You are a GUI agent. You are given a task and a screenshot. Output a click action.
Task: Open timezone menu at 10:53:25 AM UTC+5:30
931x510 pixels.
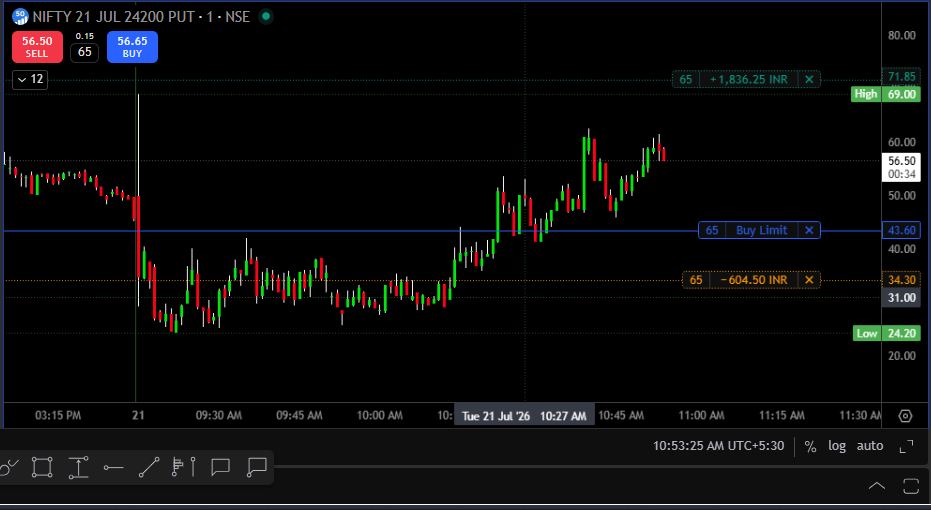pyautogui.click(x=718, y=445)
